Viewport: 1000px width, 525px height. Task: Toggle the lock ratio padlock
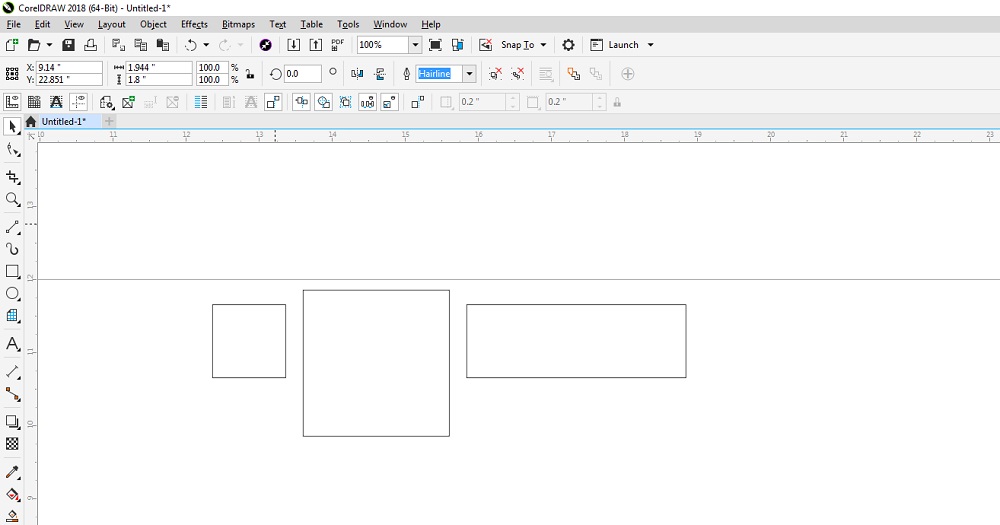(x=250, y=74)
